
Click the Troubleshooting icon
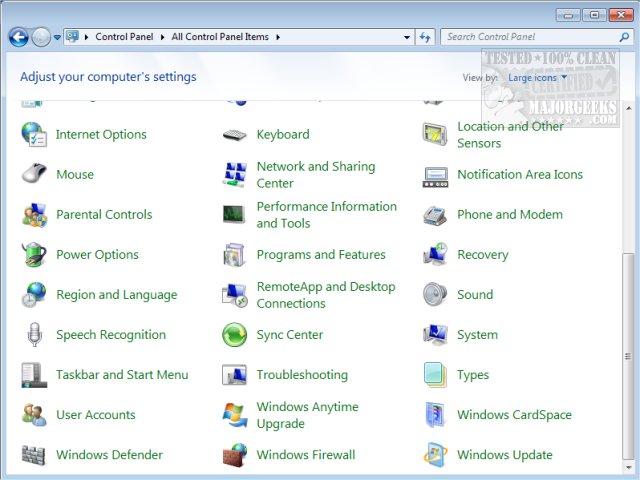234,375
